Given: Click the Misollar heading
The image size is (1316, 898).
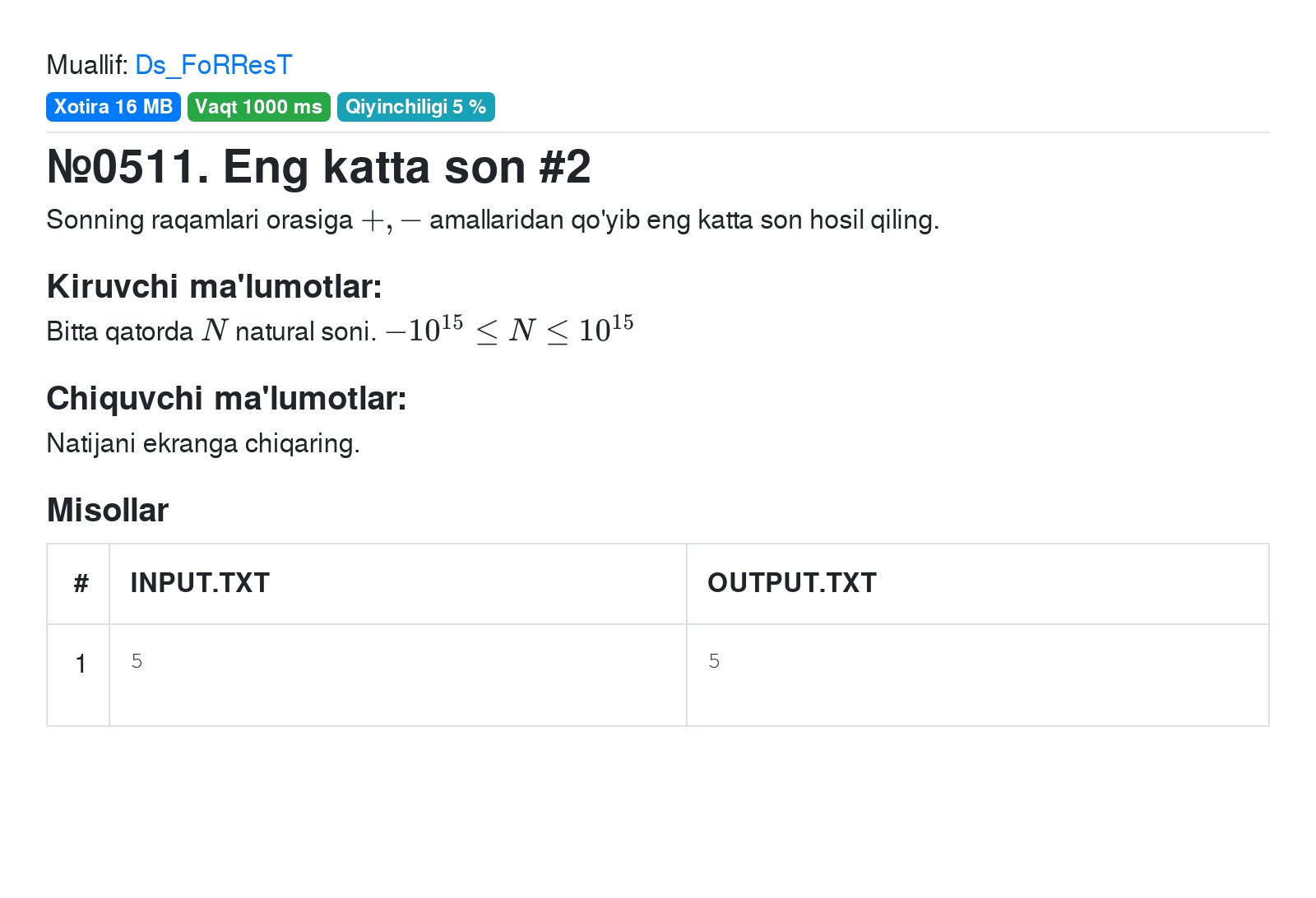Looking at the screenshot, I should click(x=108, y=510).
